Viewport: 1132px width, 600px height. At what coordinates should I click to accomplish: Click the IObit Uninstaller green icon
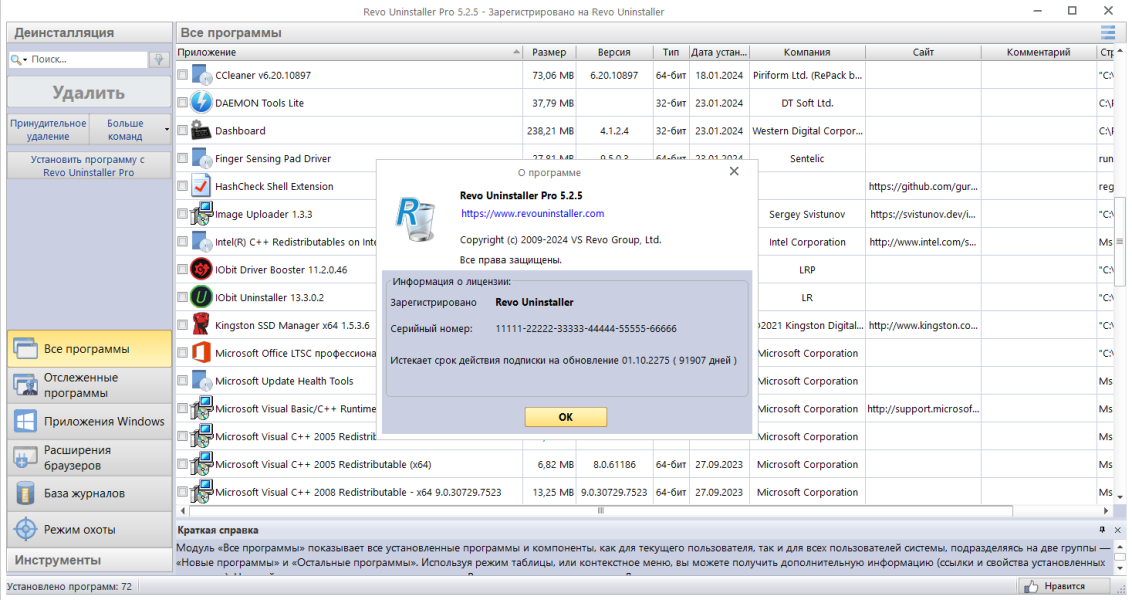coord(201,297)
